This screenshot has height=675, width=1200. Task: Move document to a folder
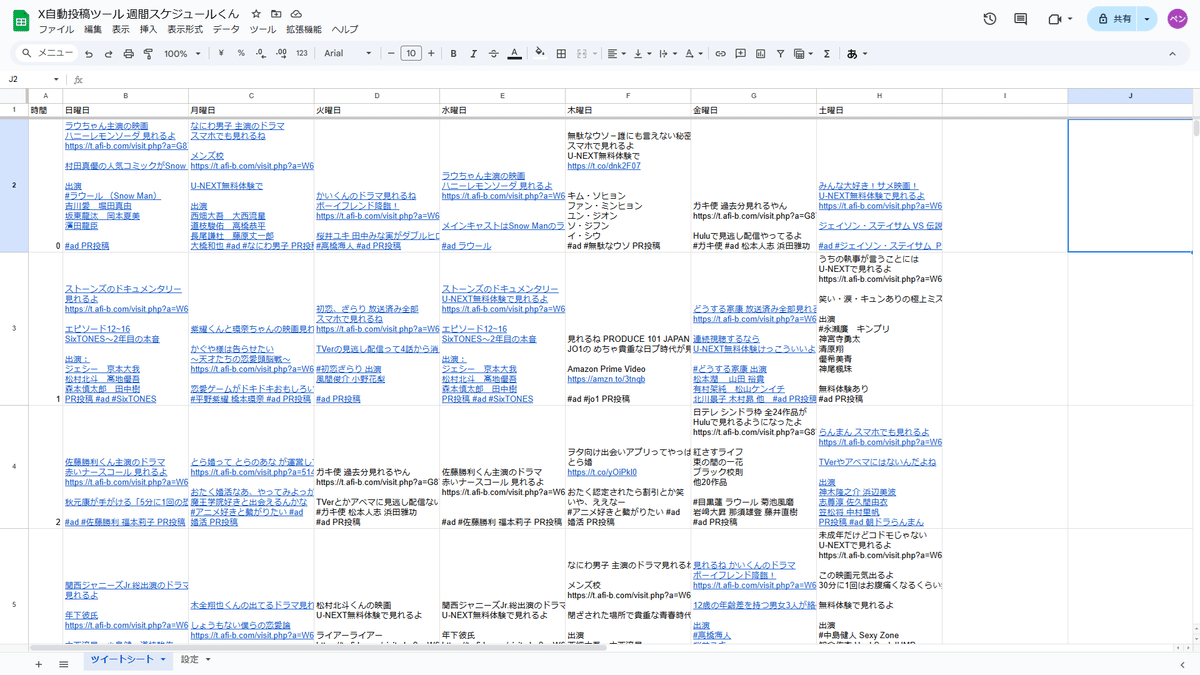276,14
